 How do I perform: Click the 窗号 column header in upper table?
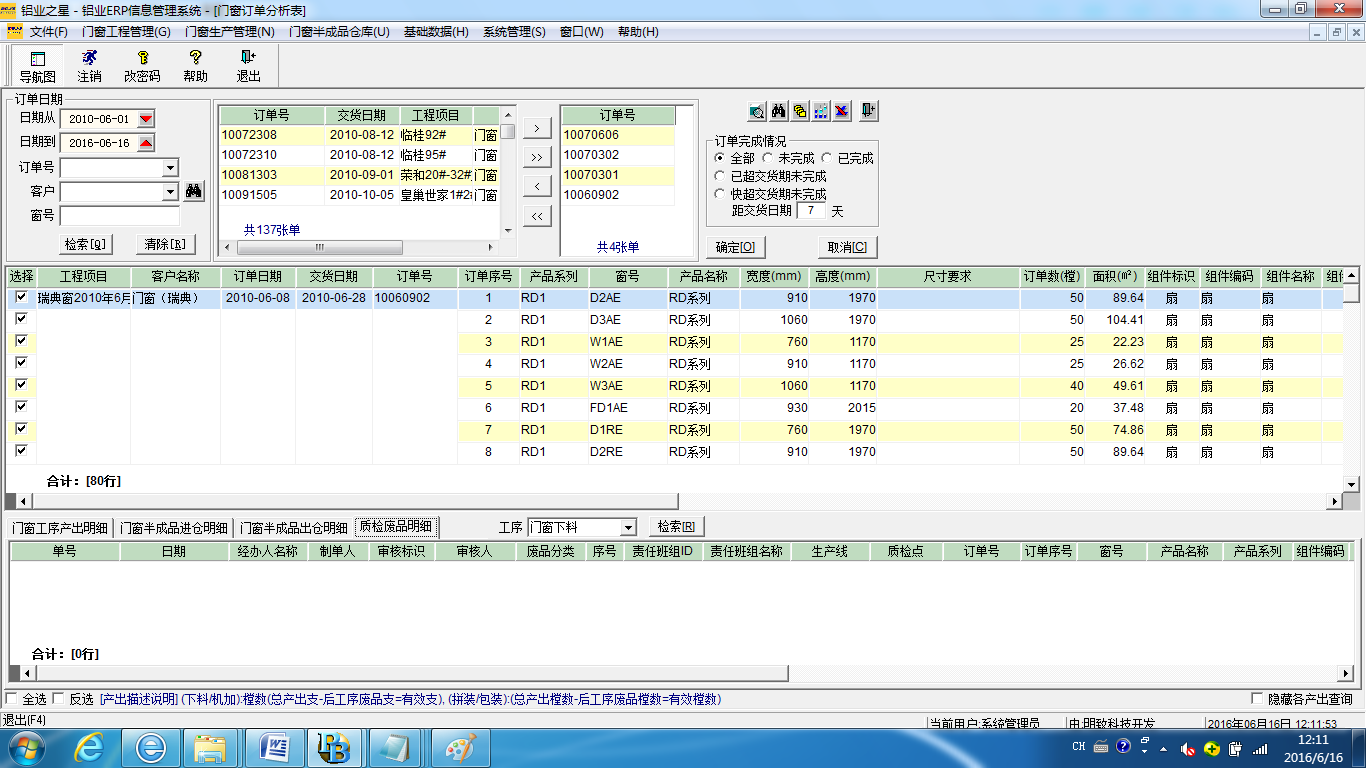[628, 277]
